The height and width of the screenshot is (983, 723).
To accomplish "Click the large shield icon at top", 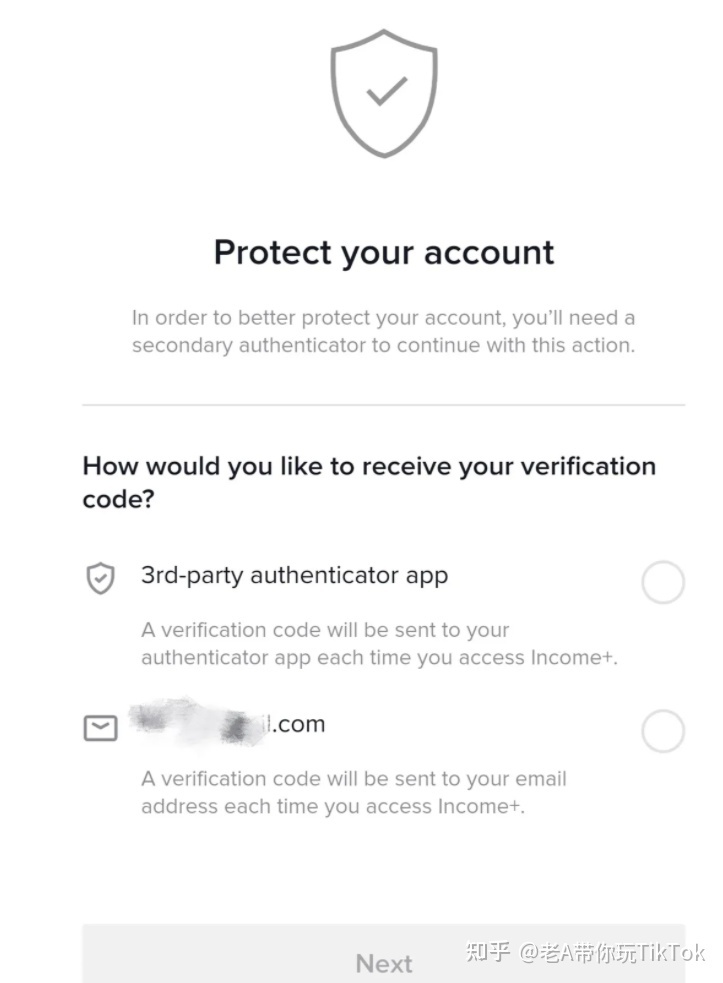I will (x=384, y=92).
